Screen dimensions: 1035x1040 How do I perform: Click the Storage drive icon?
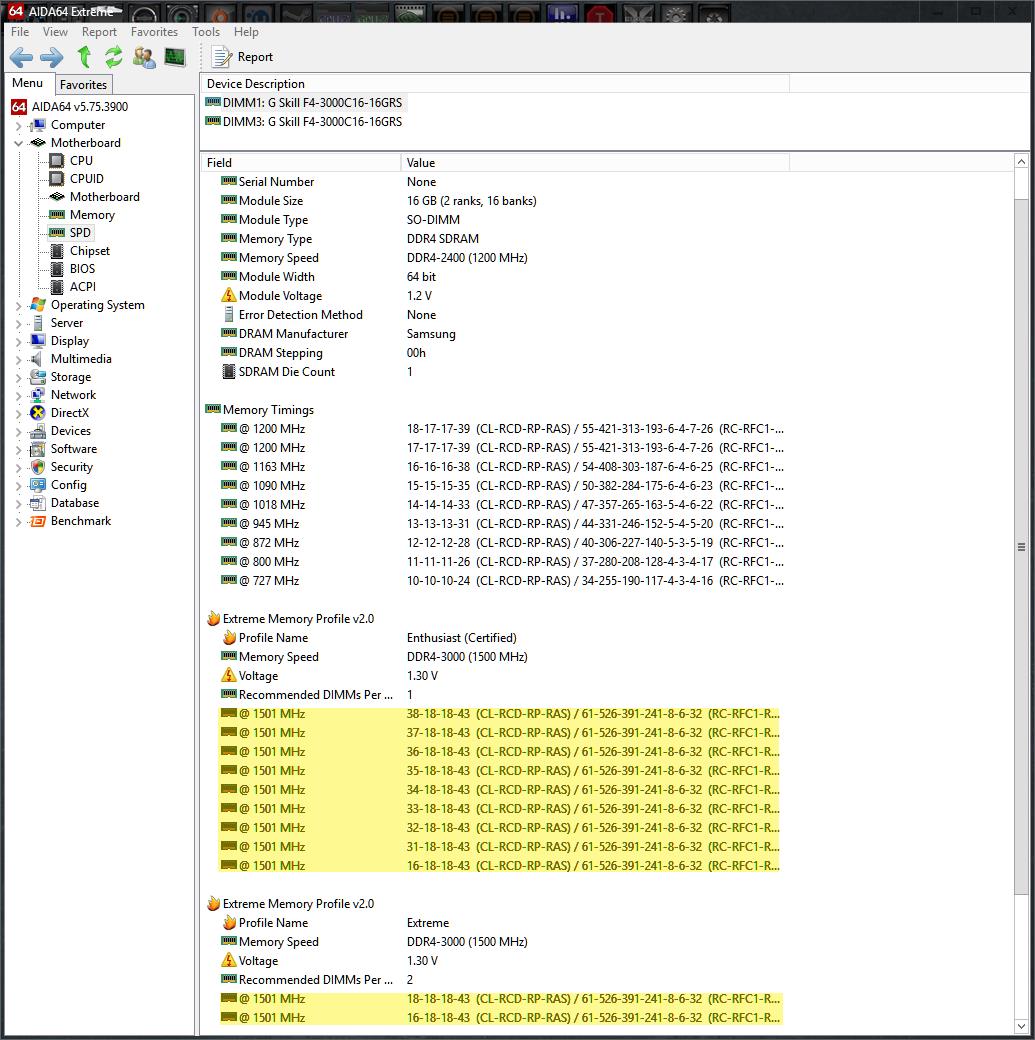[x=38, y=377]
